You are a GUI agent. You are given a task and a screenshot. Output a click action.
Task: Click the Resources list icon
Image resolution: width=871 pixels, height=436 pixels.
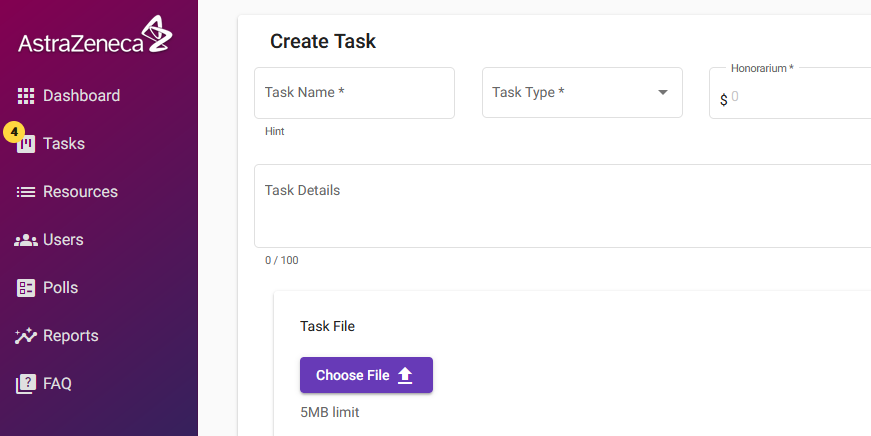26,192
